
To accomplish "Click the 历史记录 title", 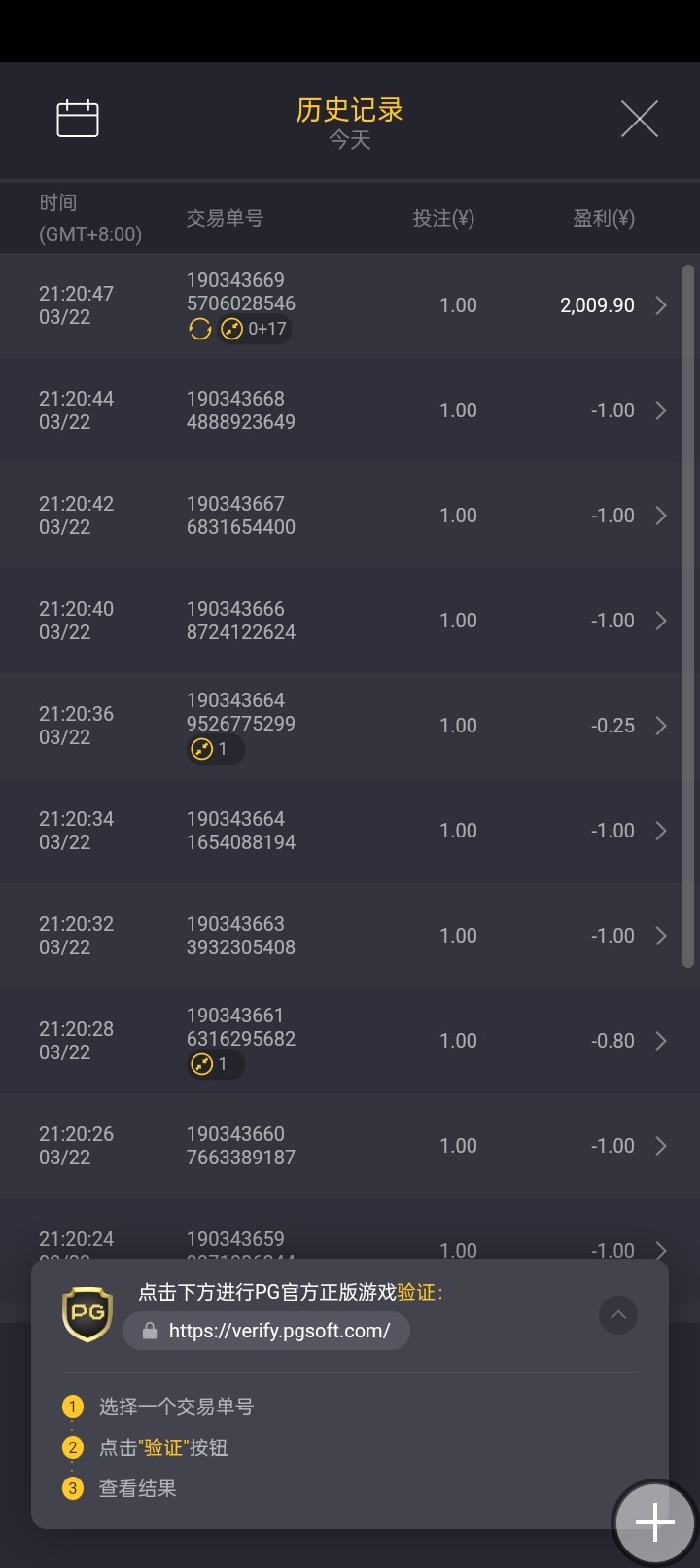I will 349,110.
